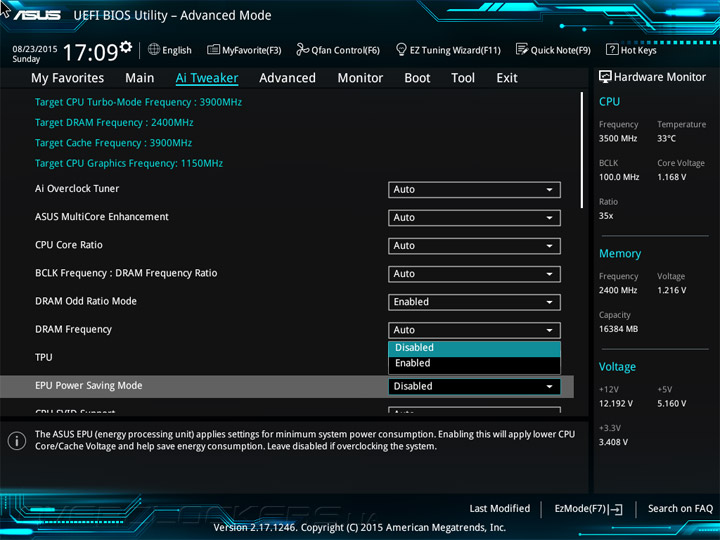
Task: Expand the DRAM Frequency dropdown
Action: (x=474, y=330)
